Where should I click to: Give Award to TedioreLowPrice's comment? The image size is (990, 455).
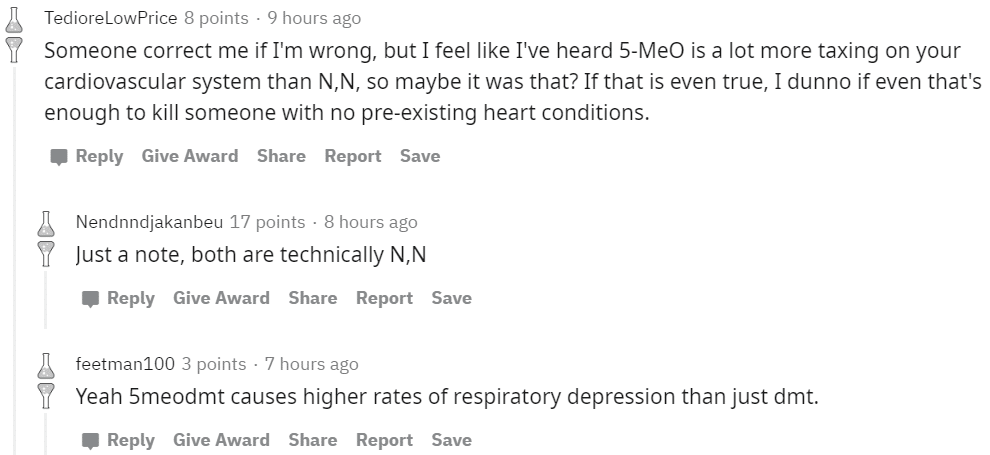tap(189, 156)
